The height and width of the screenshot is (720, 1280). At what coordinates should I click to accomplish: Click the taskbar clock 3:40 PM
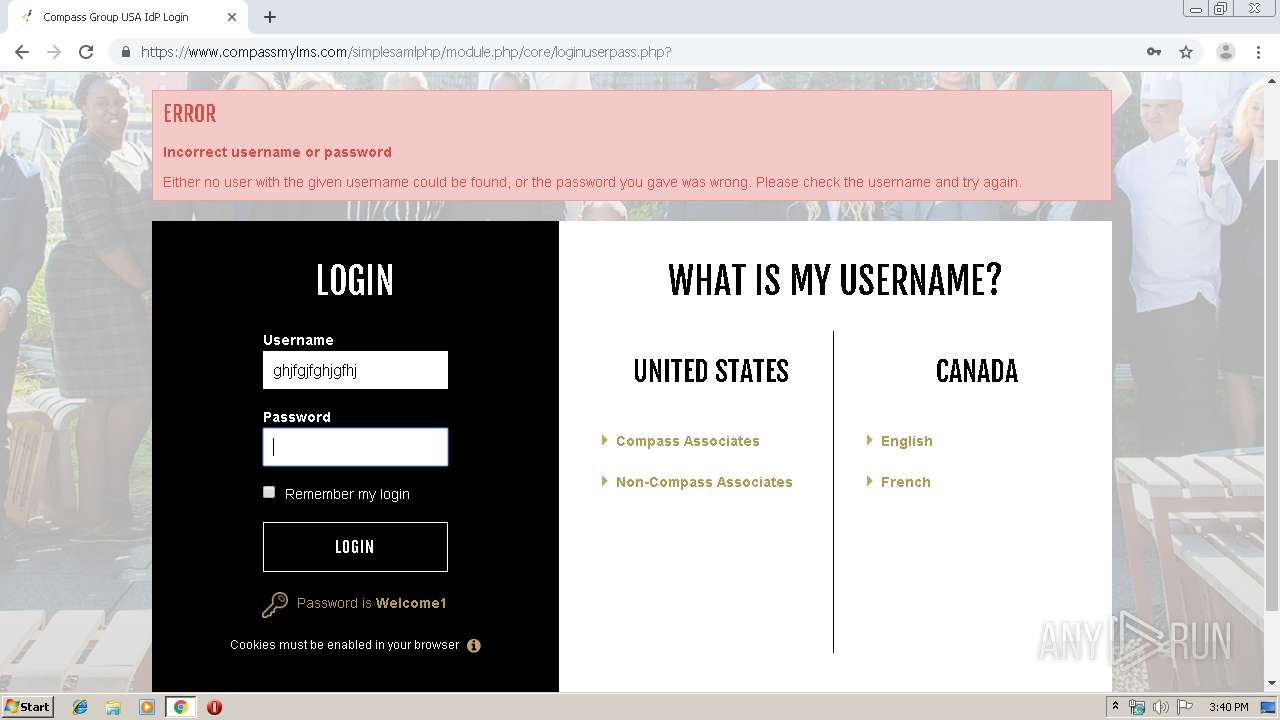1228,707
